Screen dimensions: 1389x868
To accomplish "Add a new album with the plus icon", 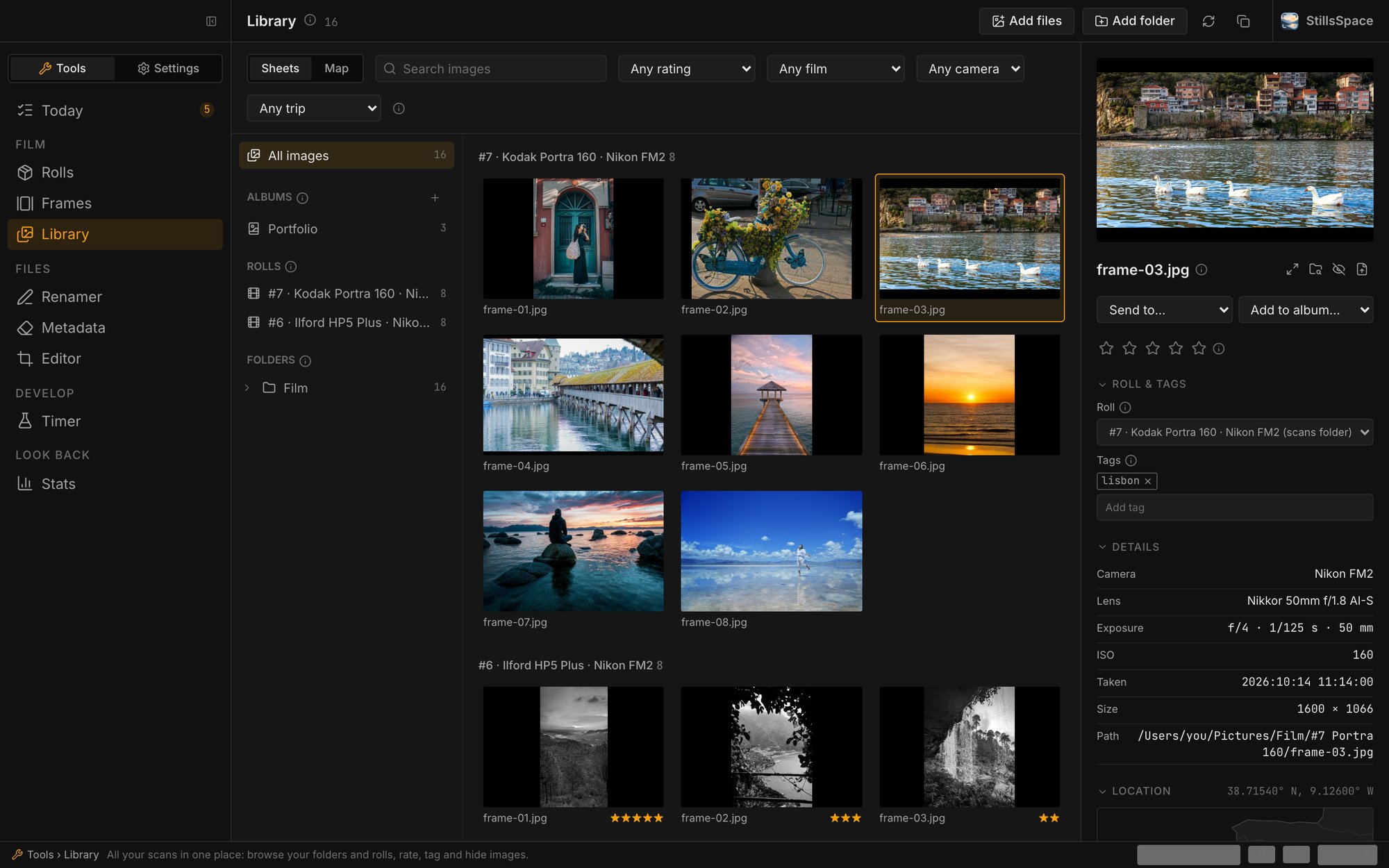I will pos(435,197).
